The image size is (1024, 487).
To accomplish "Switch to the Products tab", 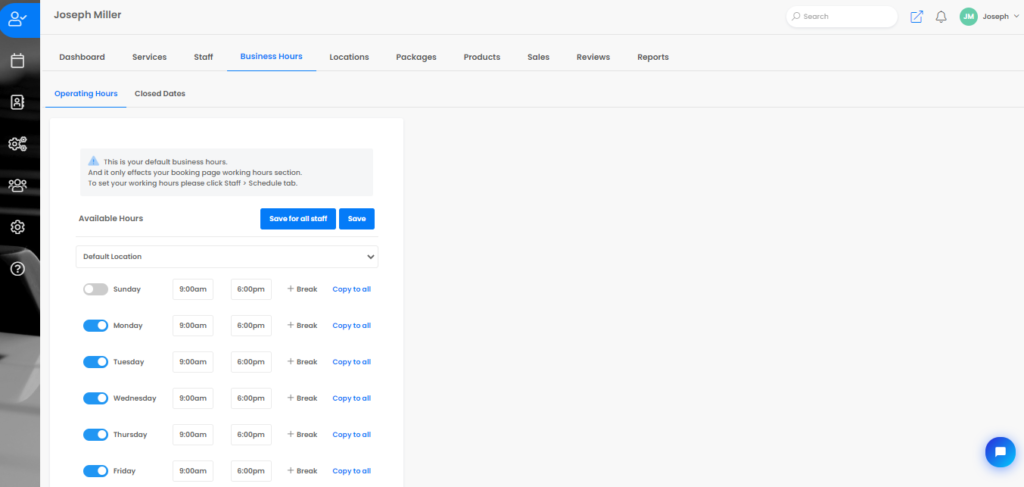I will 482,57.
